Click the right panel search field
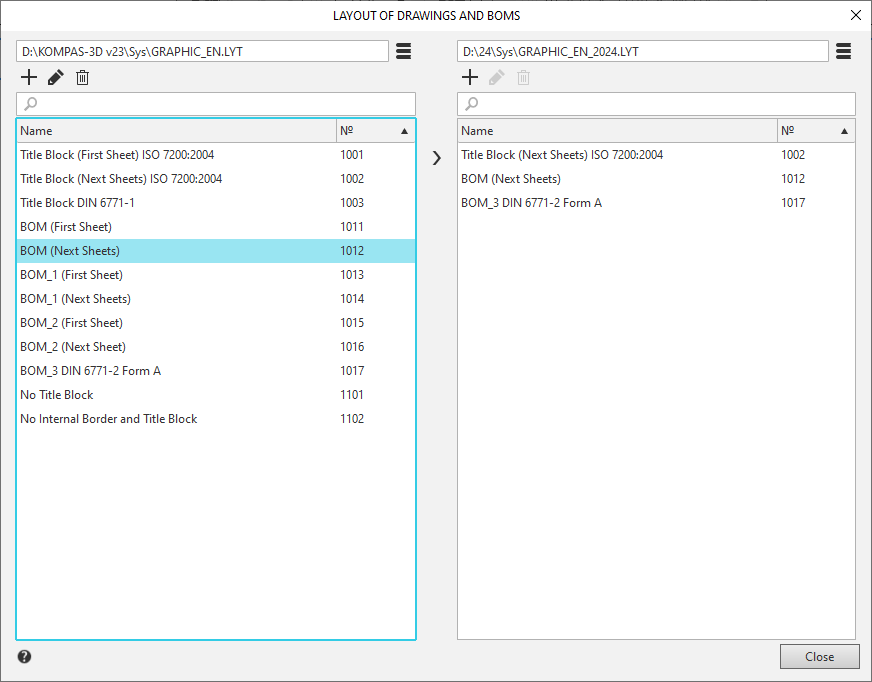 (x=656, y=104)
